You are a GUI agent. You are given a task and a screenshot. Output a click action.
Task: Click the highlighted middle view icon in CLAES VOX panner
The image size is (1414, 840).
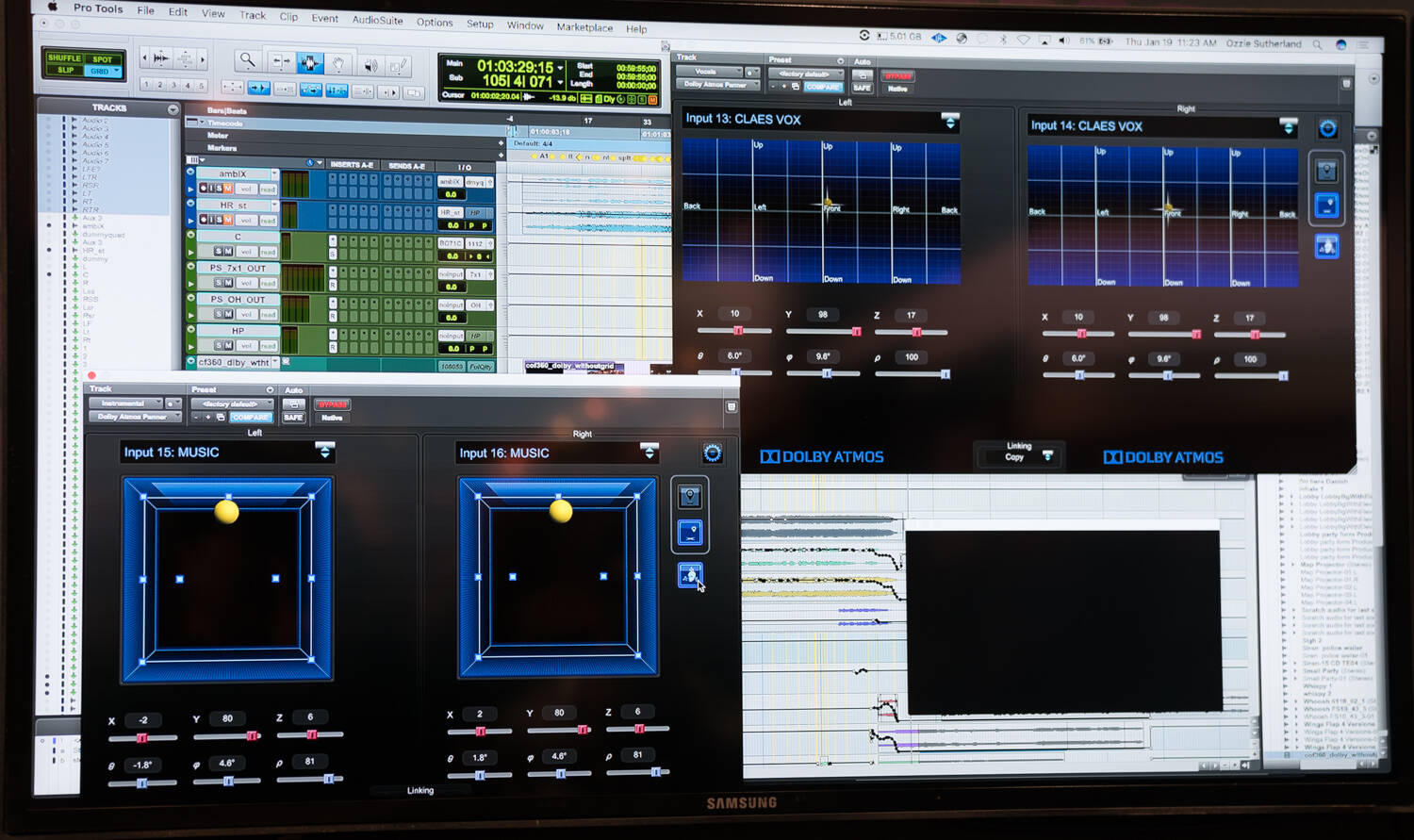point(1326,206)
